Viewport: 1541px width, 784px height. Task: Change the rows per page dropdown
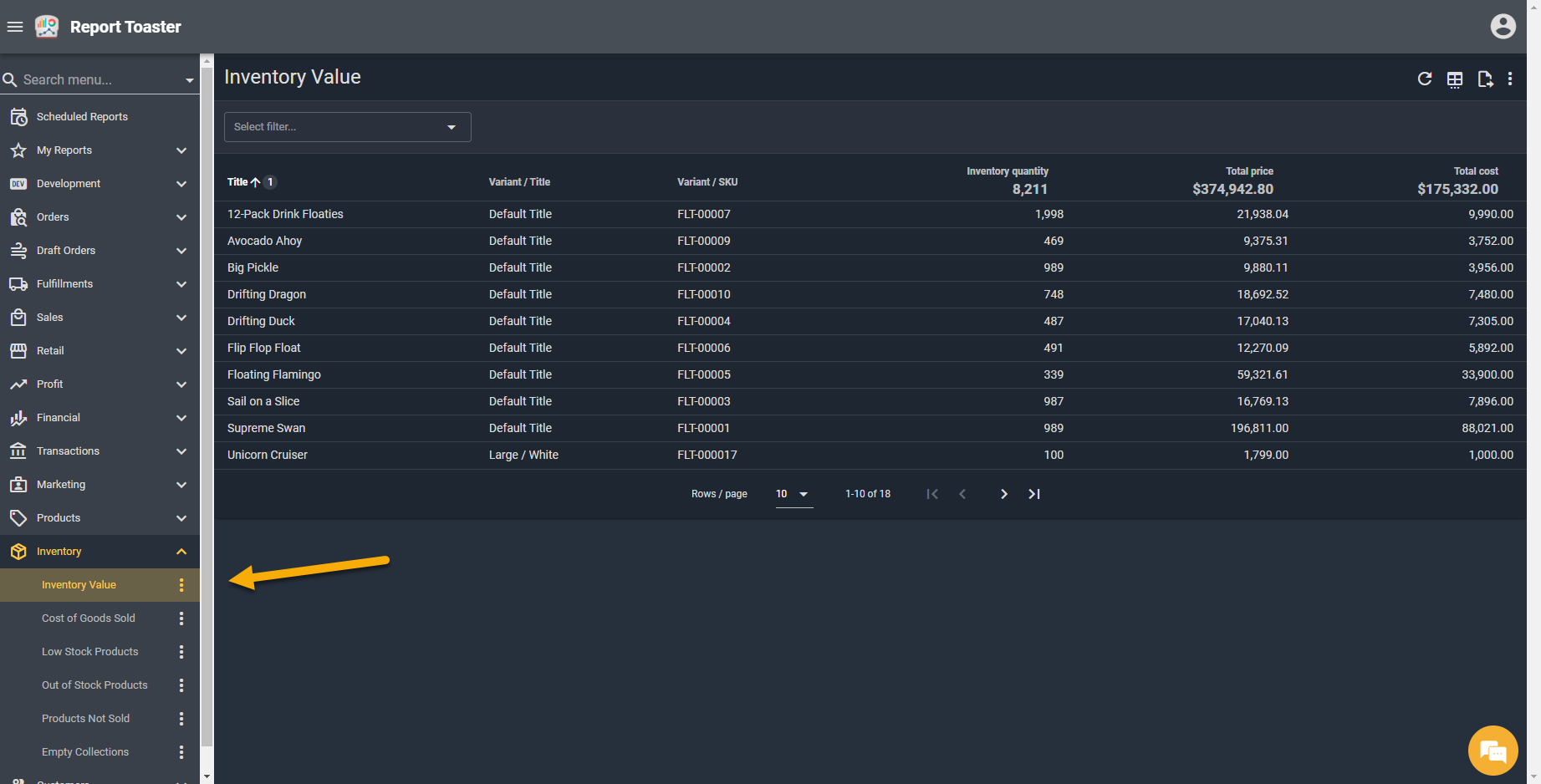(793, 494)
